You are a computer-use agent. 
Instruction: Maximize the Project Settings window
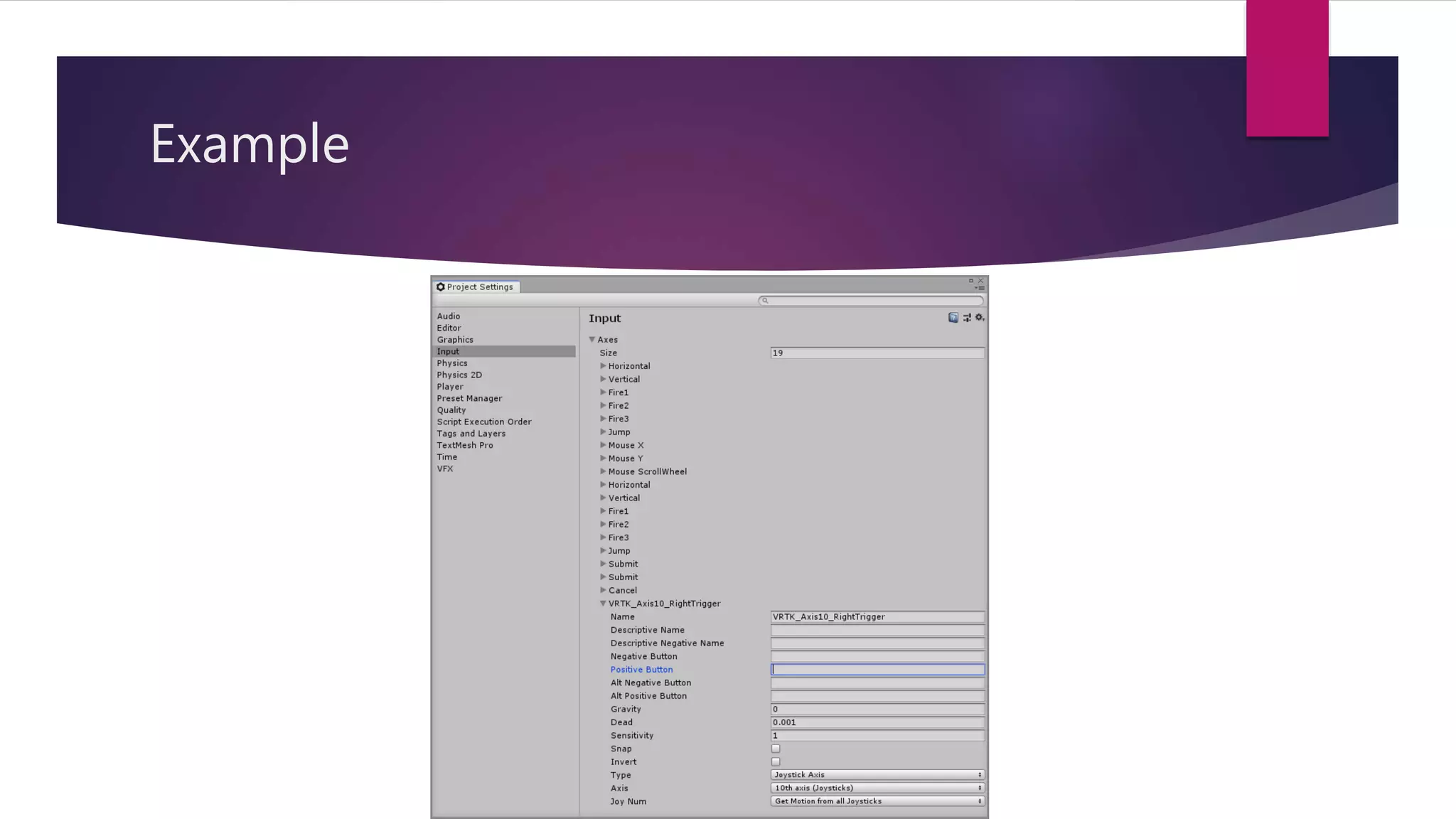click(971, 281)
